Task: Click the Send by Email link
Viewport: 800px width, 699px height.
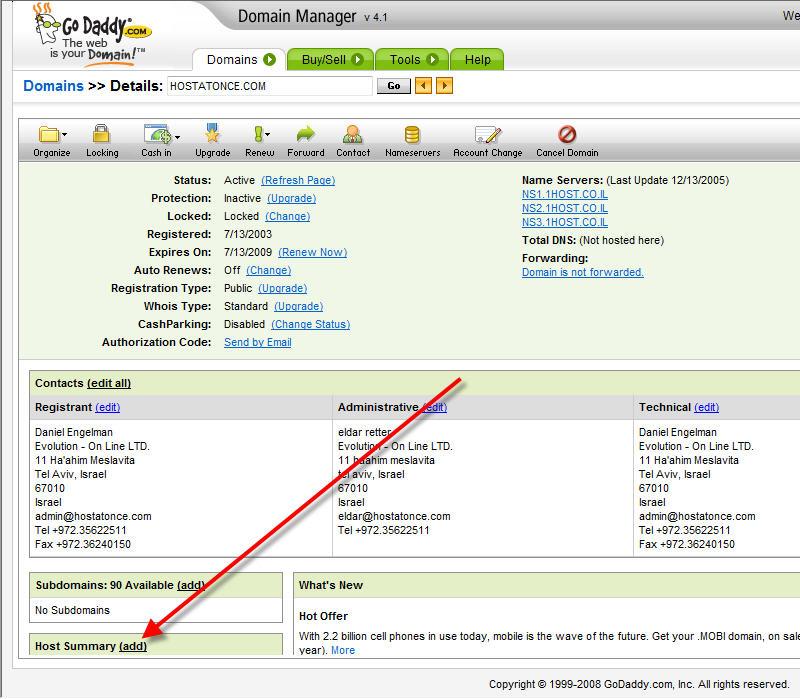Action: [257, 342]
